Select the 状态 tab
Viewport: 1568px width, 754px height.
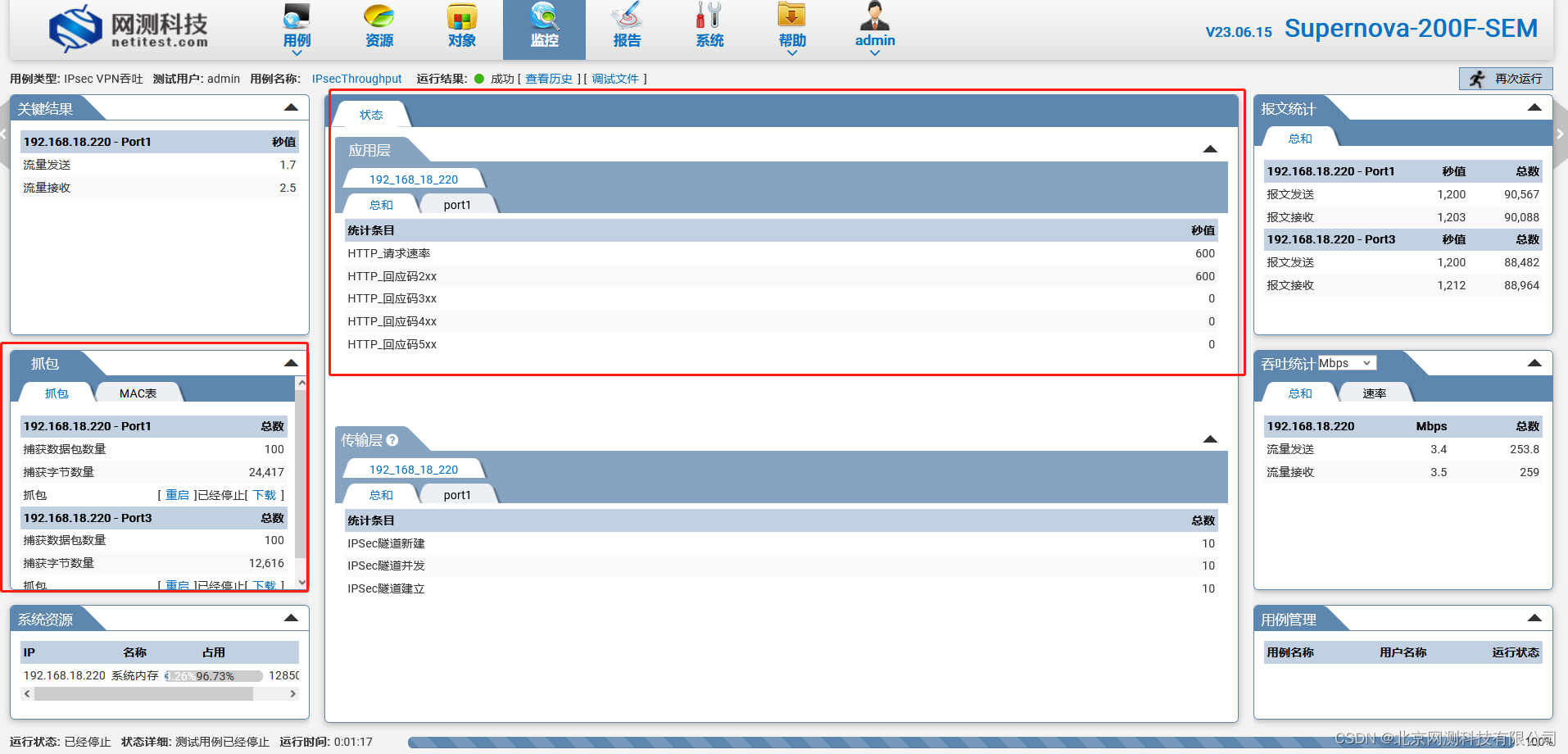pos(371,115)
